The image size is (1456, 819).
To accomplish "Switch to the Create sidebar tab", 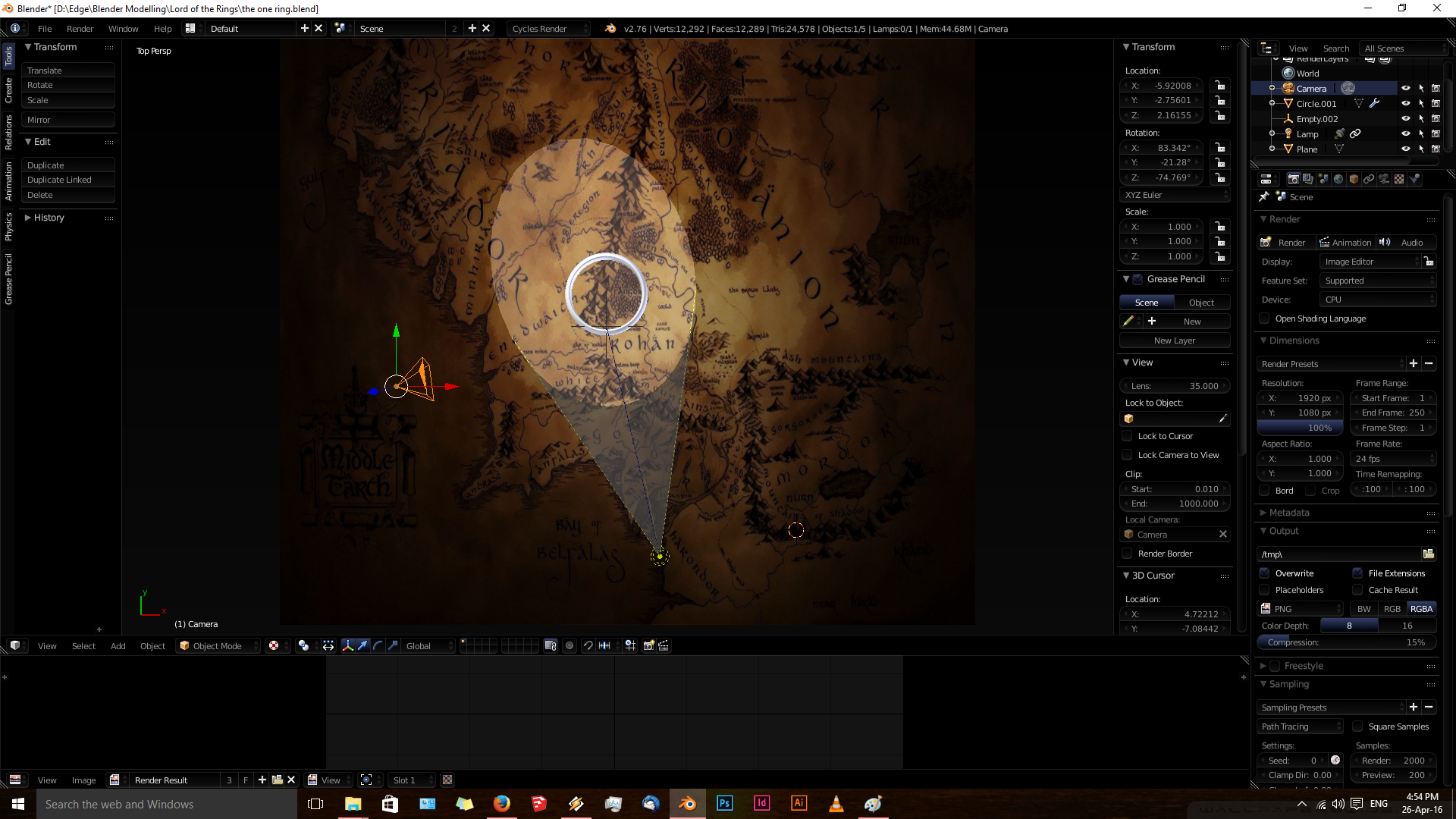I will click(x=8, y=91).
